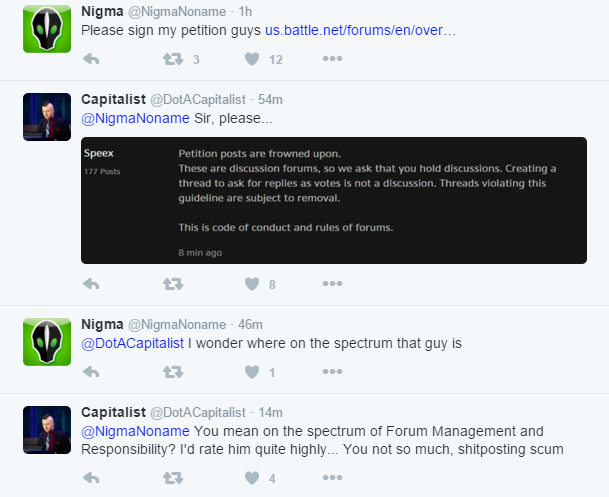The width and height of the screenshot is (609, 497).
Task: Like Nigma's petition tweet with 12 likes
Action: 253,59
